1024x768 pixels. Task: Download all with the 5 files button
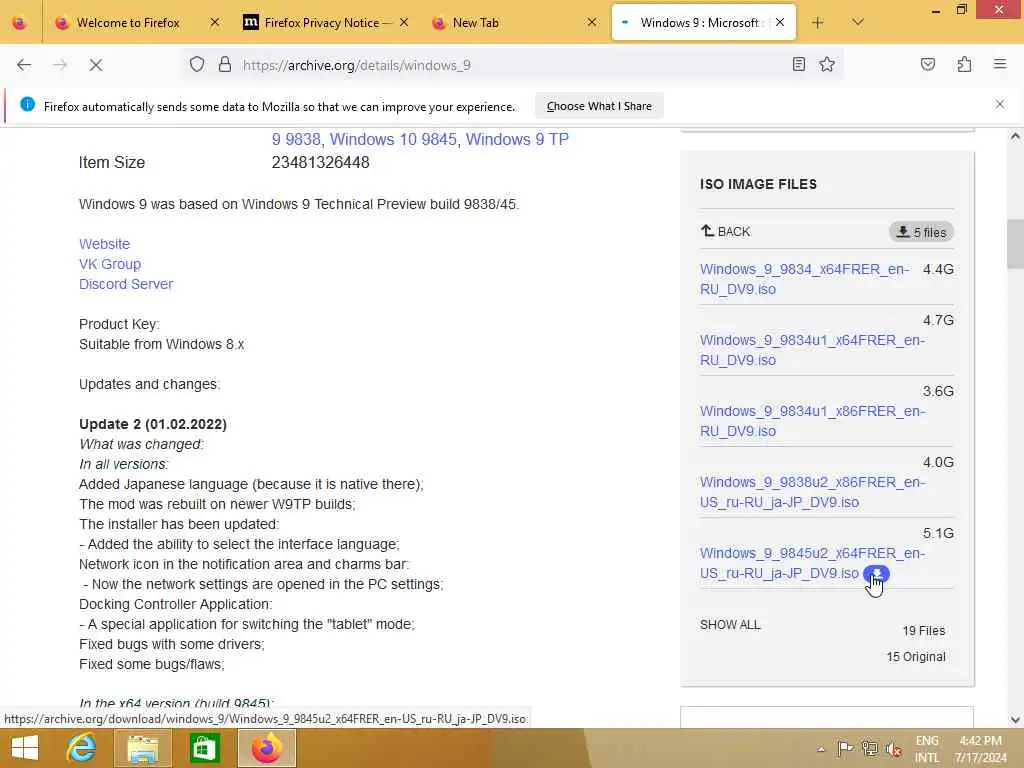921,232
